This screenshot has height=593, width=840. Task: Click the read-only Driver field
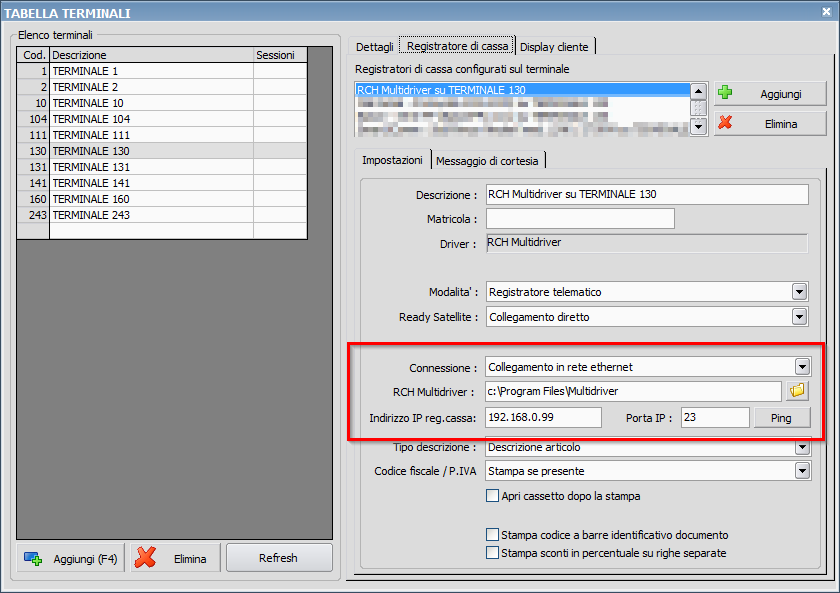click(647, 243)
